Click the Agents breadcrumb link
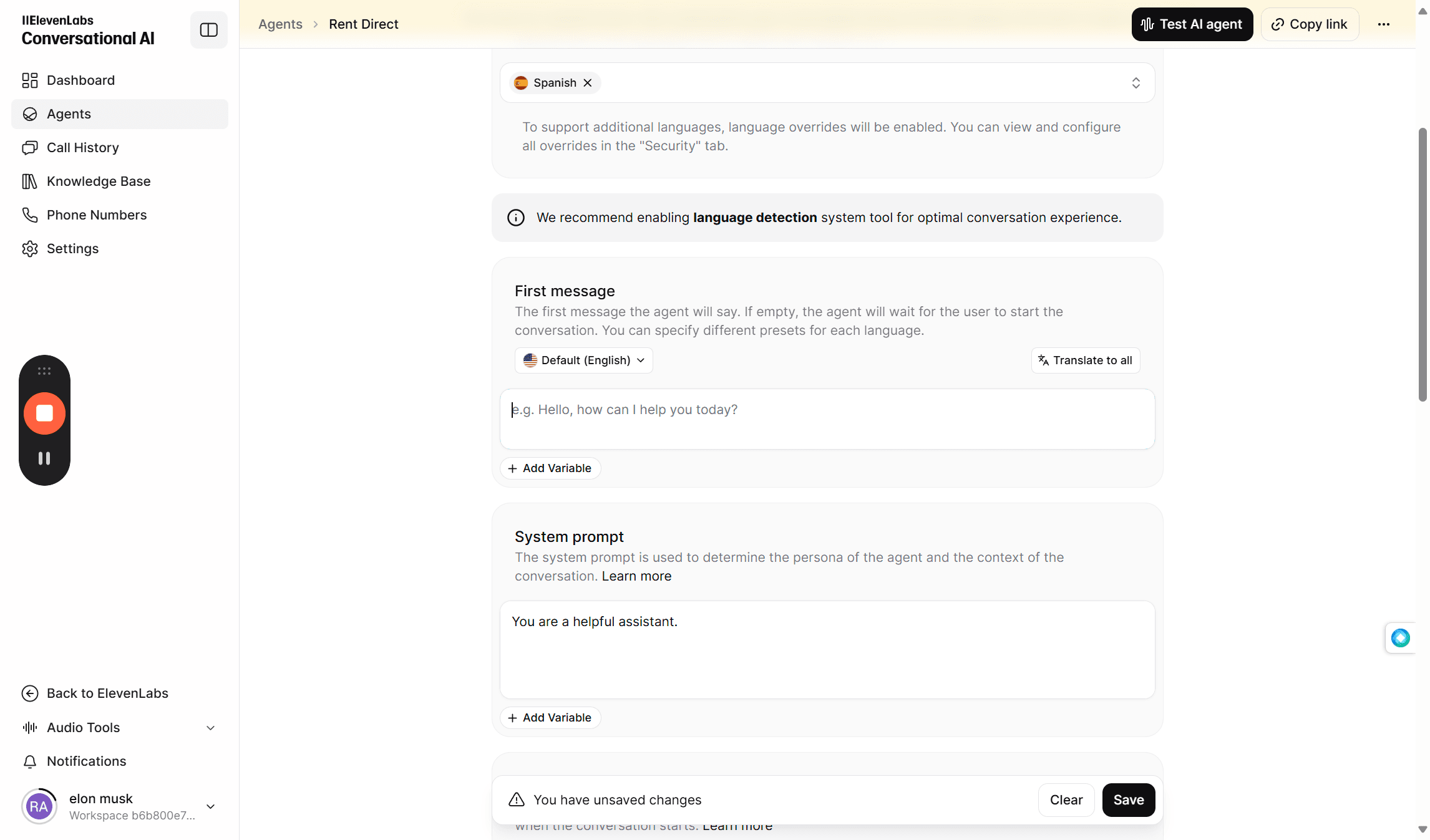Viewport: 1430px width, 840px height. (280, 24)
